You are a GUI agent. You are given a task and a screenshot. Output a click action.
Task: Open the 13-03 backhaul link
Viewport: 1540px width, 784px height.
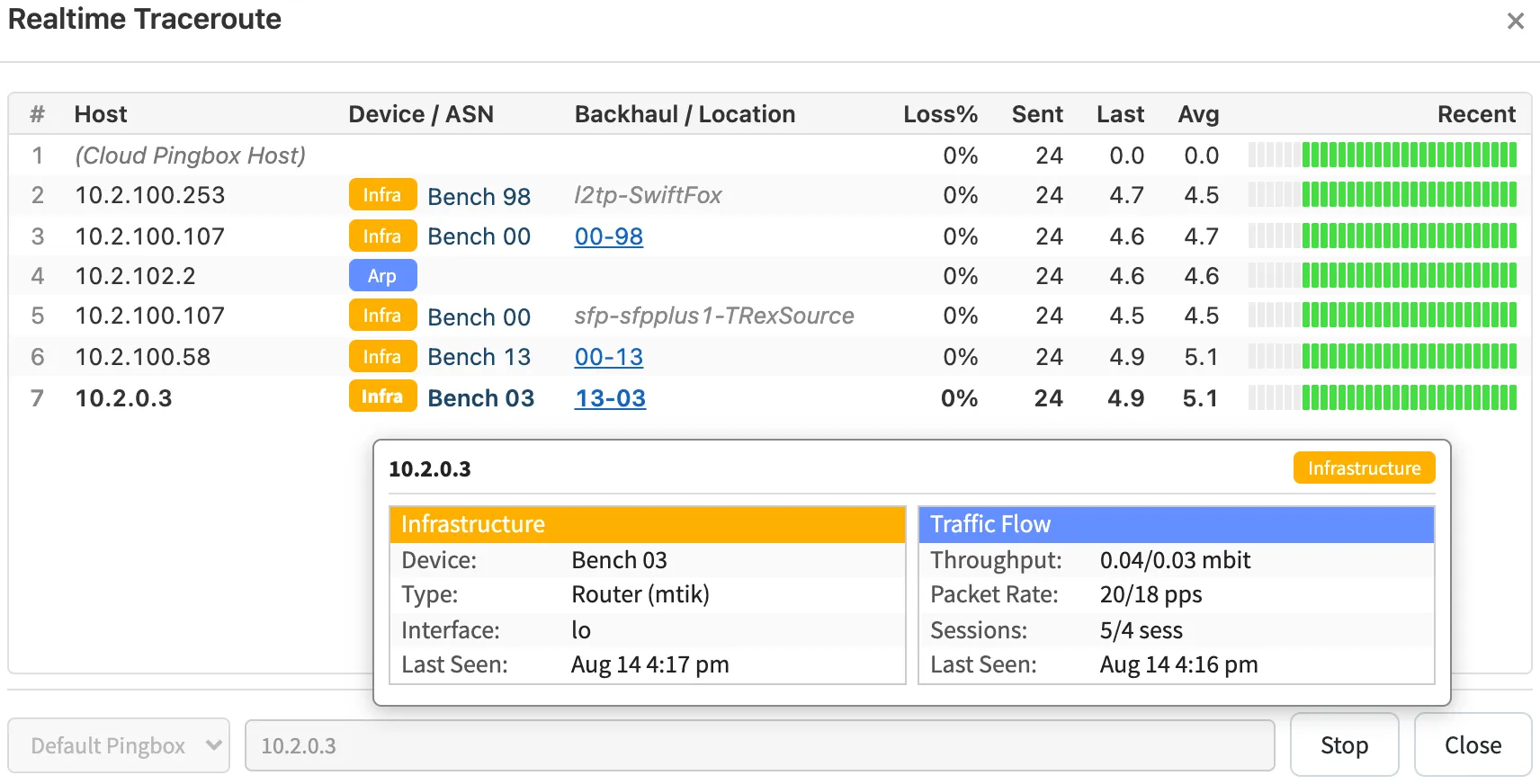coord(610,398)
